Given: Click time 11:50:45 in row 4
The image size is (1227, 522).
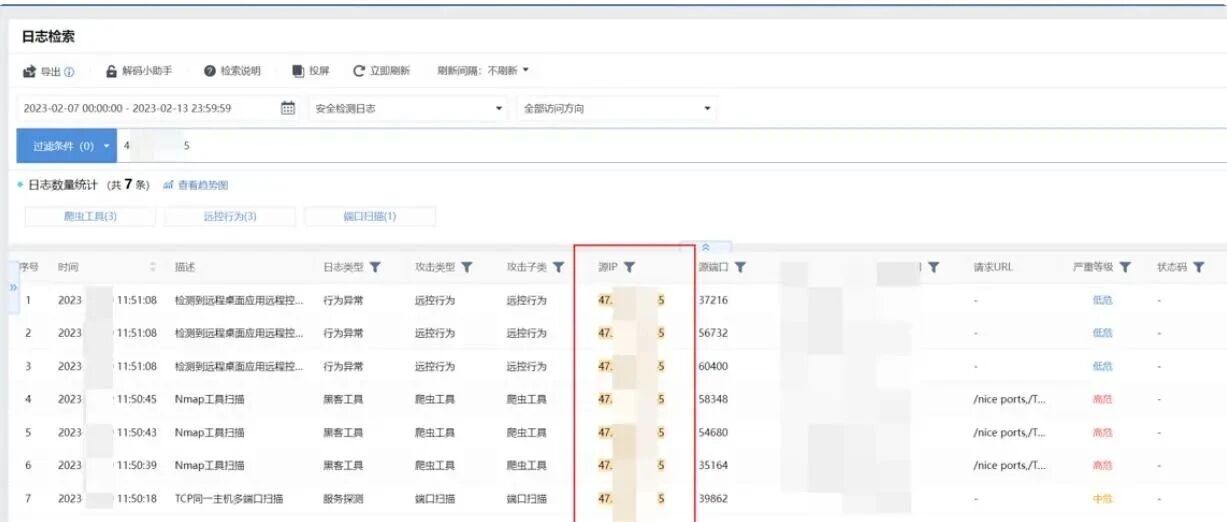Looking at the screenshot, I should point(137,399).
